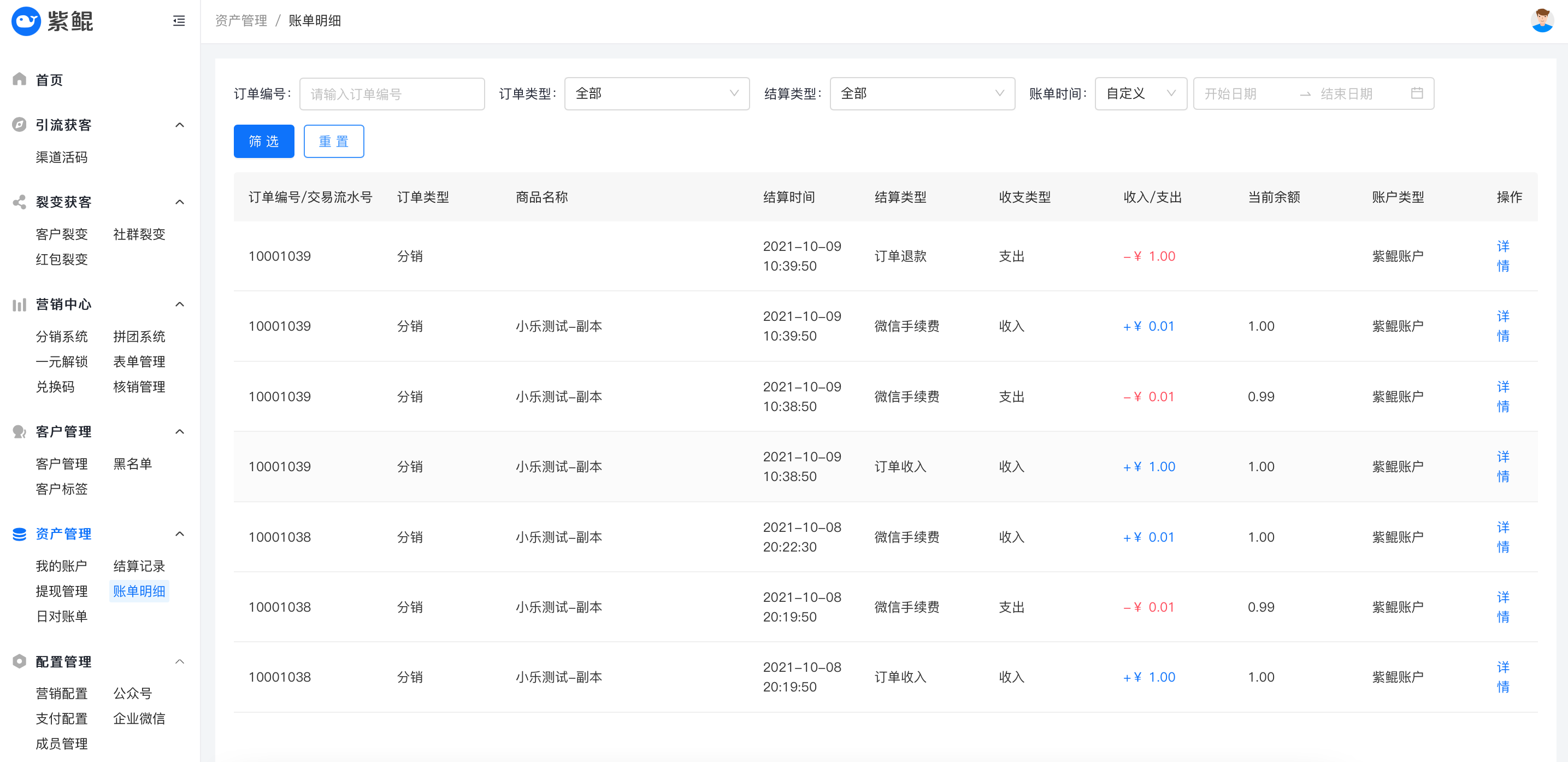Focus the 订单编号 input field
The height and width of the screenshot is (762, 1568).
click(391, 94)
